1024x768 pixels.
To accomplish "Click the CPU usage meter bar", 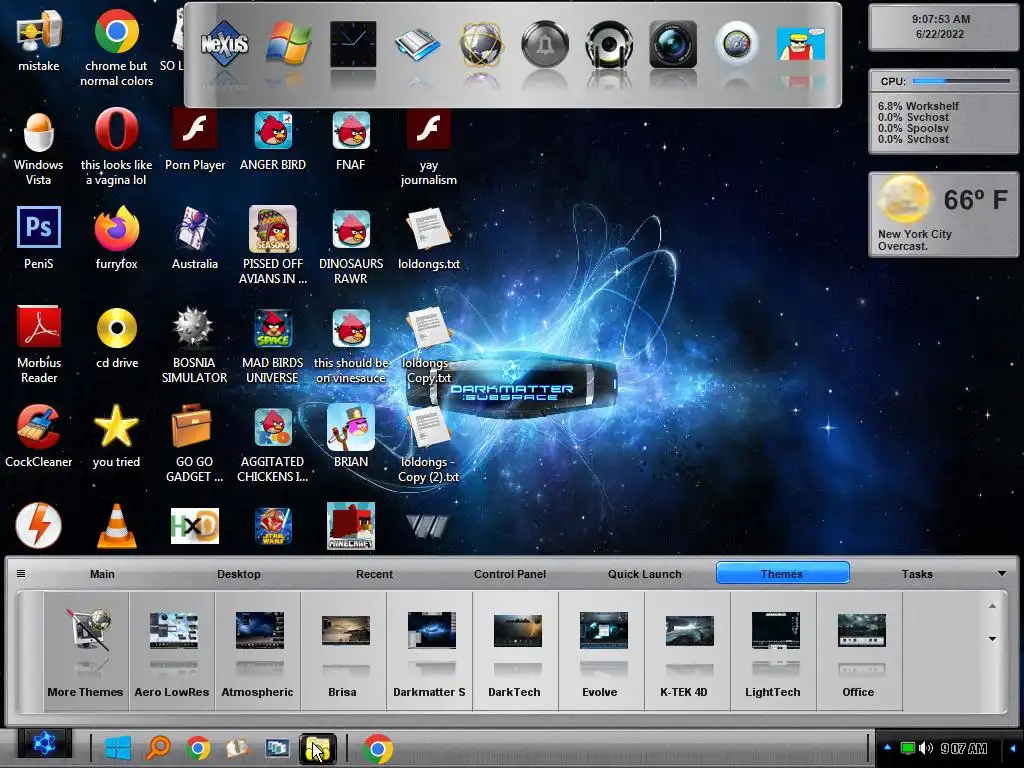I will 961,81.
